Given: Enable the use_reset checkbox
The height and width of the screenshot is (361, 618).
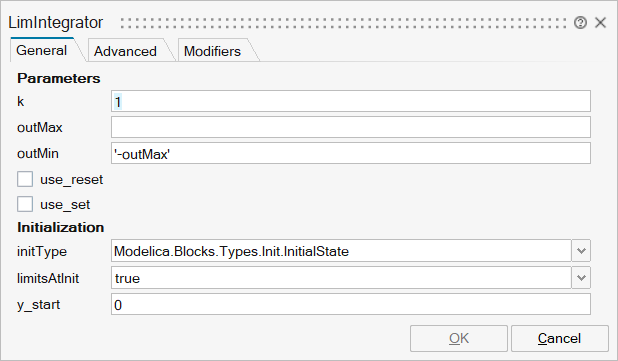Looking at the screenshot, I should coord(25,179).
